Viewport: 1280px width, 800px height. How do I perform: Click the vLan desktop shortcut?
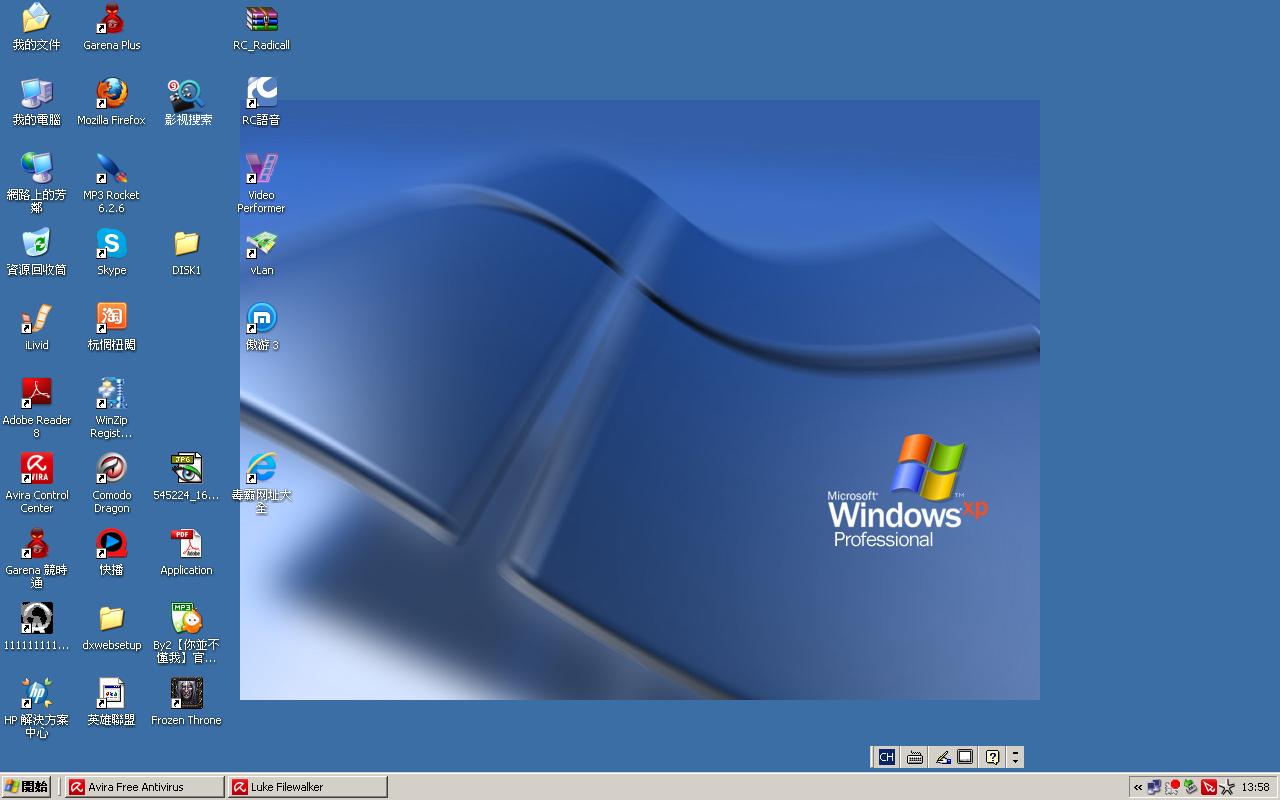(x=261, y=244)
